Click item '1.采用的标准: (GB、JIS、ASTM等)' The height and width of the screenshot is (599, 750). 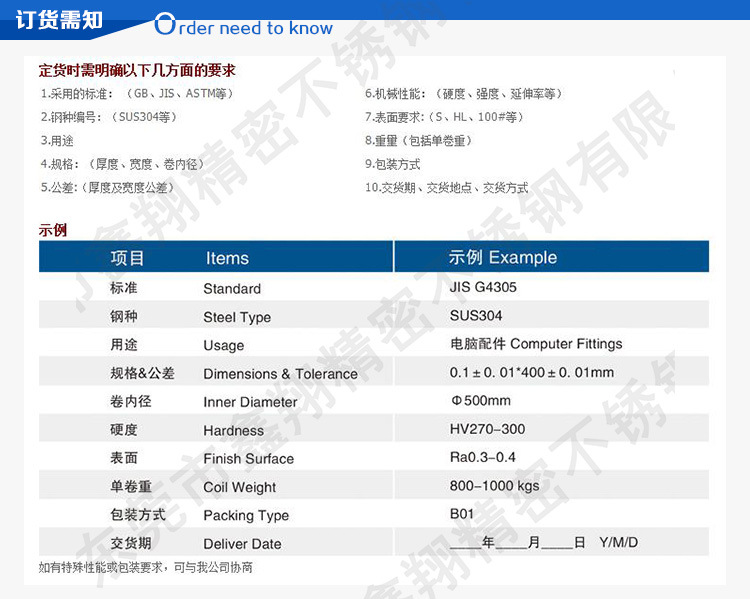pos(137,93)
